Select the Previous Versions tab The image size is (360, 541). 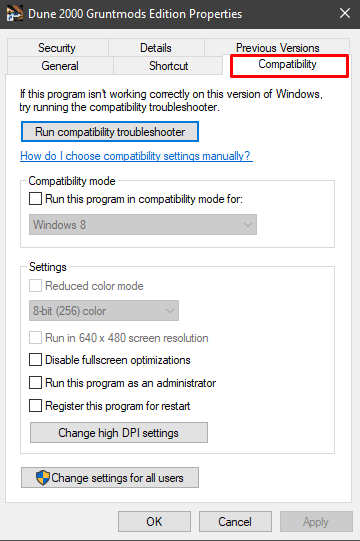click(x=278, y=48)
